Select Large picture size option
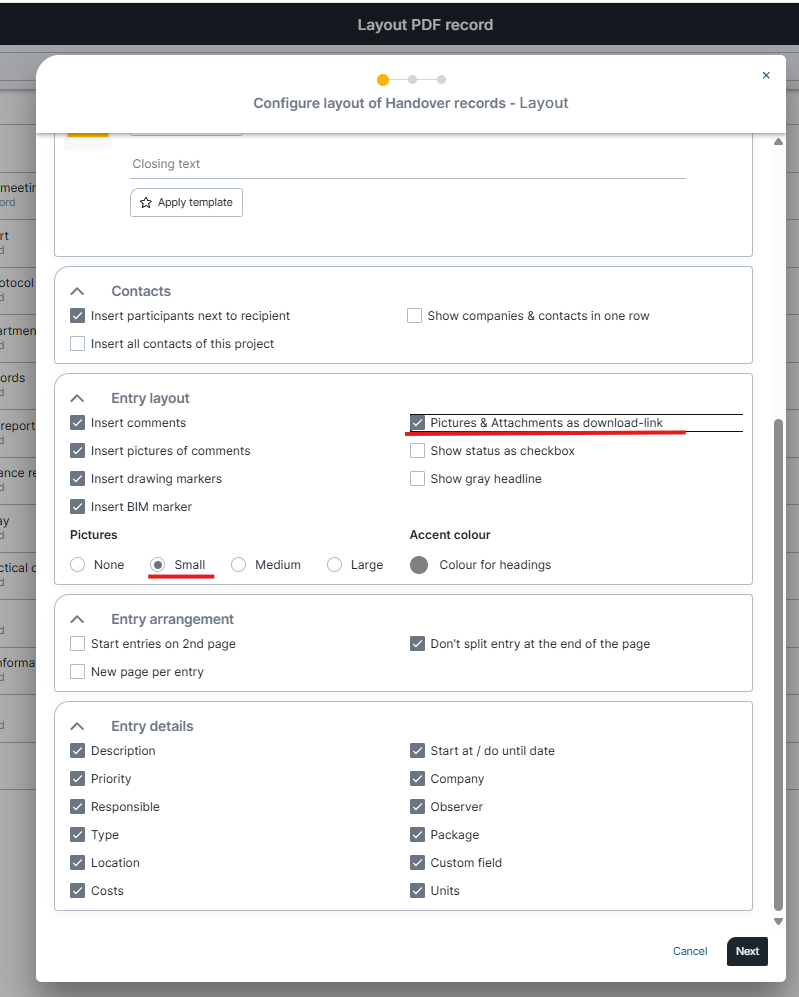The height and width of the screenshot is (997, 799). pos(335,565)
